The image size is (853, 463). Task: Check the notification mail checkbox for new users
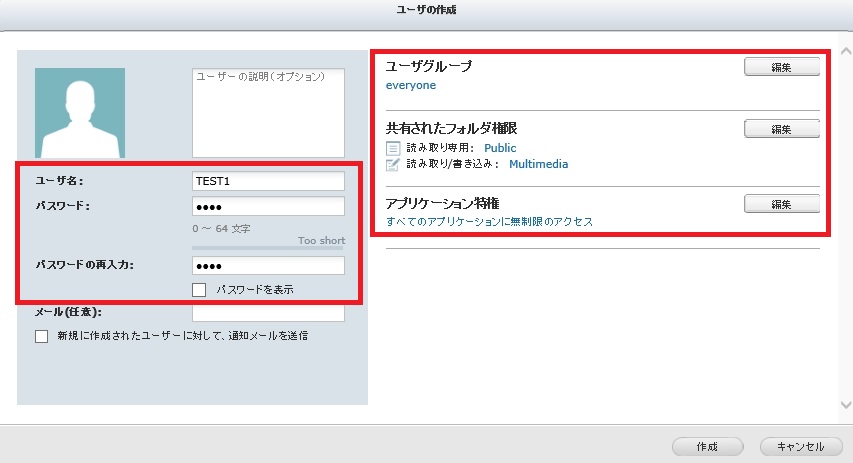point(41,336)
